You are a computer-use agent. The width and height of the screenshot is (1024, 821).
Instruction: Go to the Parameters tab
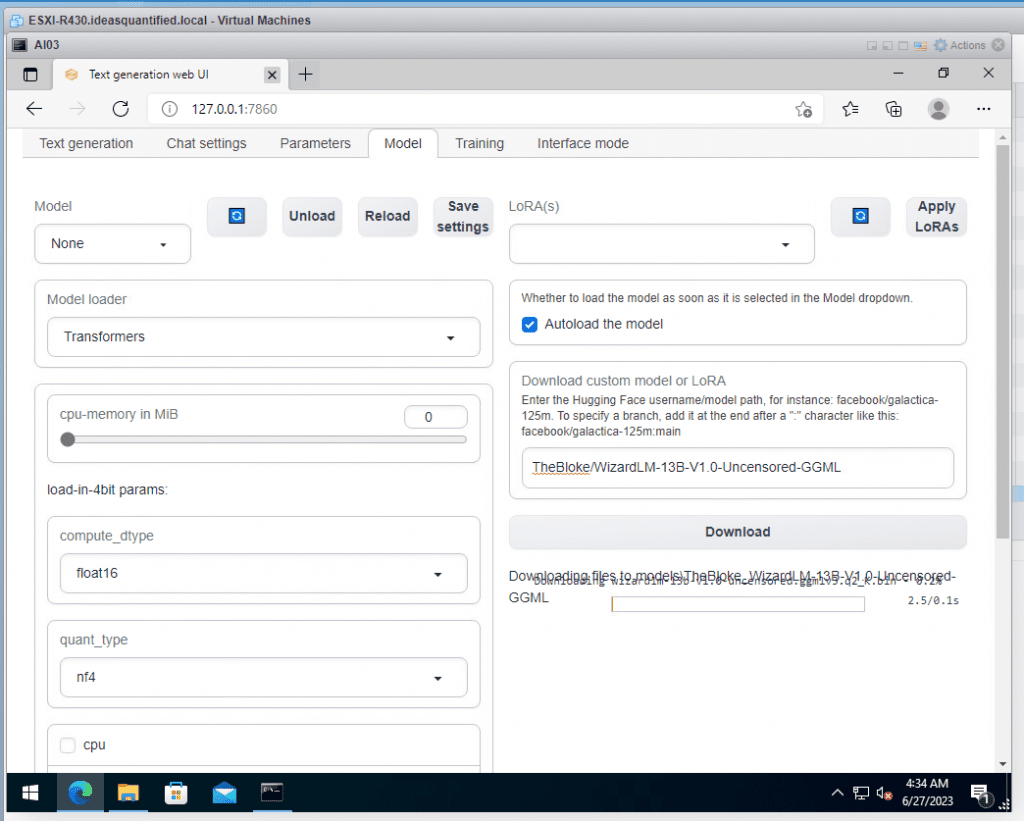pos(315,144)
